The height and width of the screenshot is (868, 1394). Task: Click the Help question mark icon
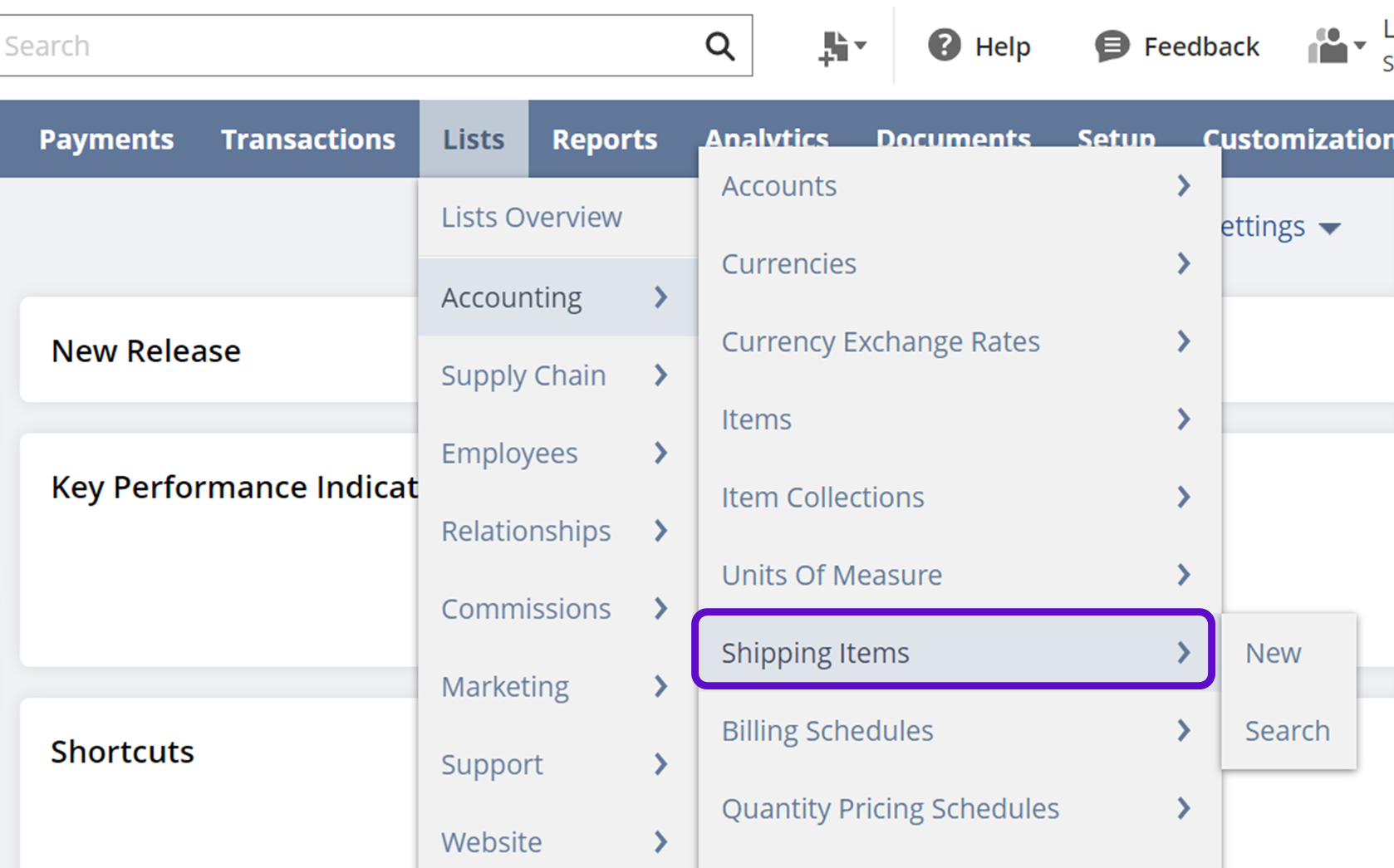[x=944, y=46]
